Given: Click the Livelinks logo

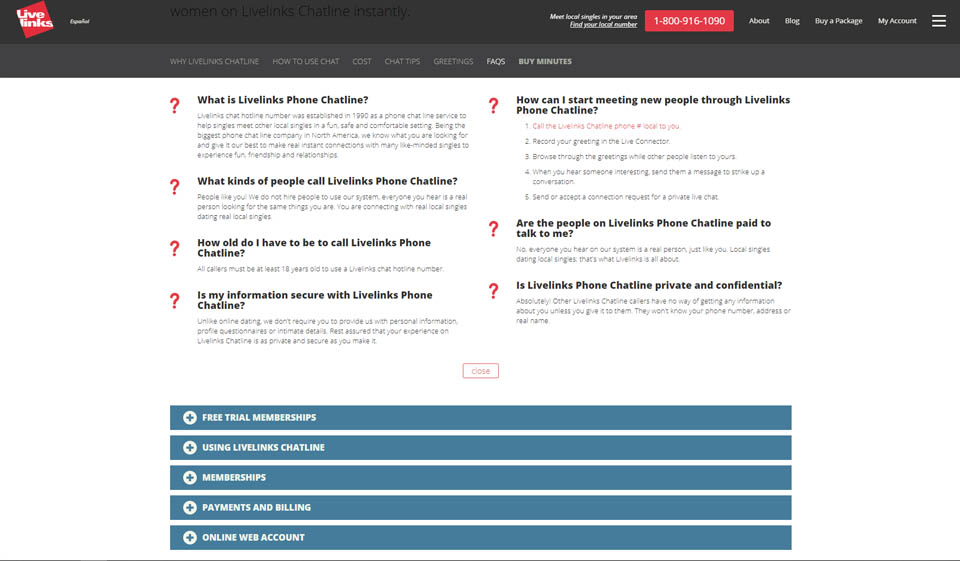Looking at the screenshot, I should pyautogui.click(x=34, y=21).
